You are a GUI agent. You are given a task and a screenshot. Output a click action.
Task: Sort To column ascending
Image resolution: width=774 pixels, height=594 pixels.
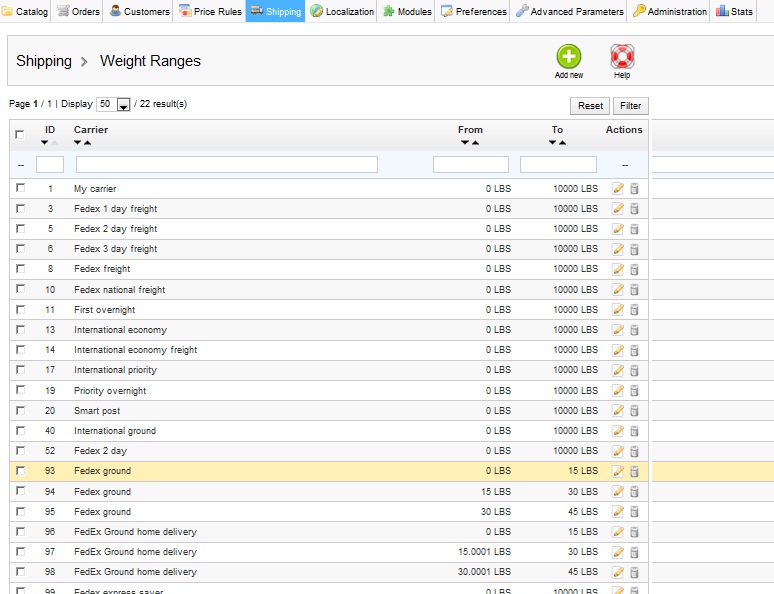pyautogui.click(x=562, y=143)
